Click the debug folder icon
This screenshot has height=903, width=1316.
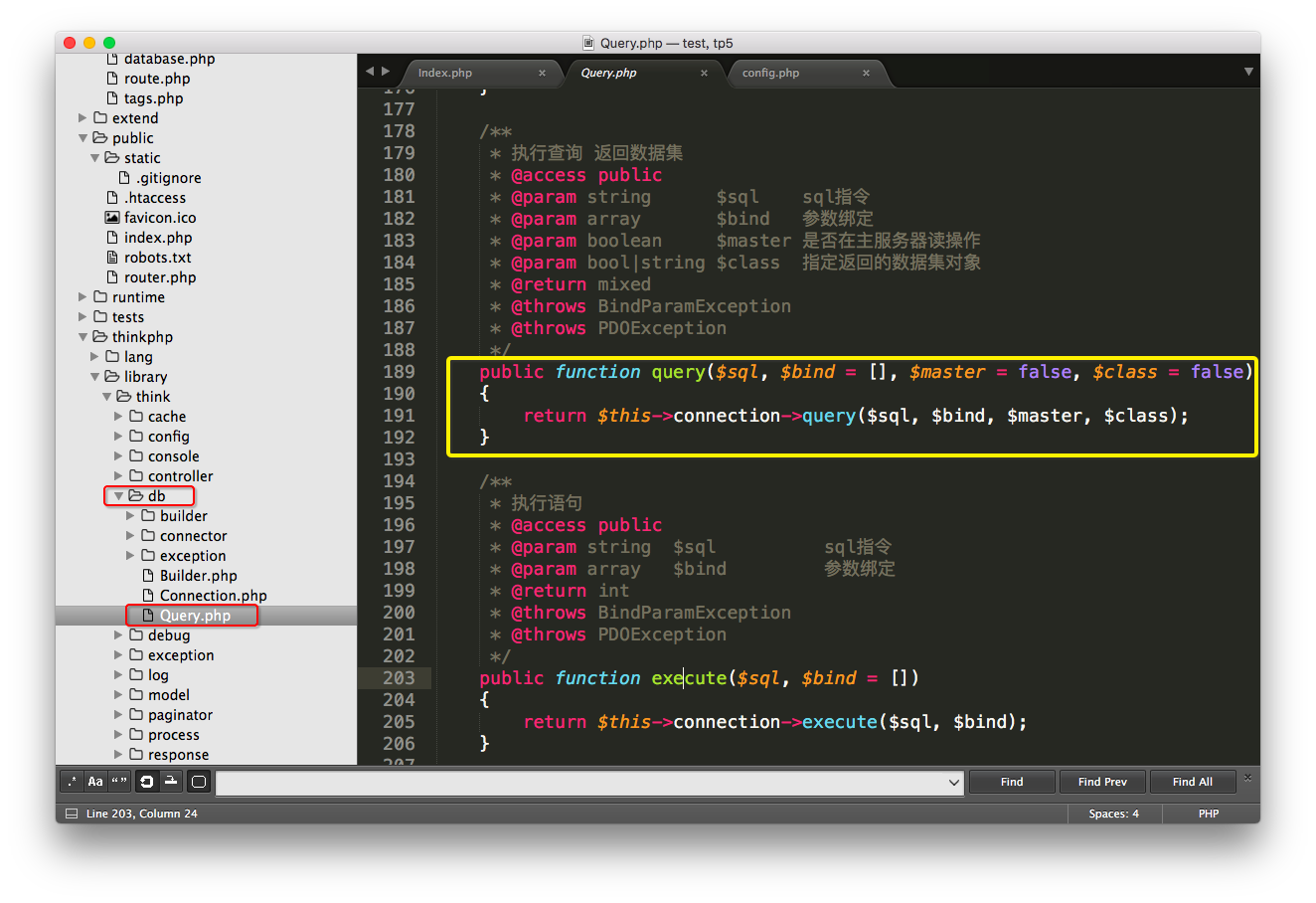(x=136, y=634)
